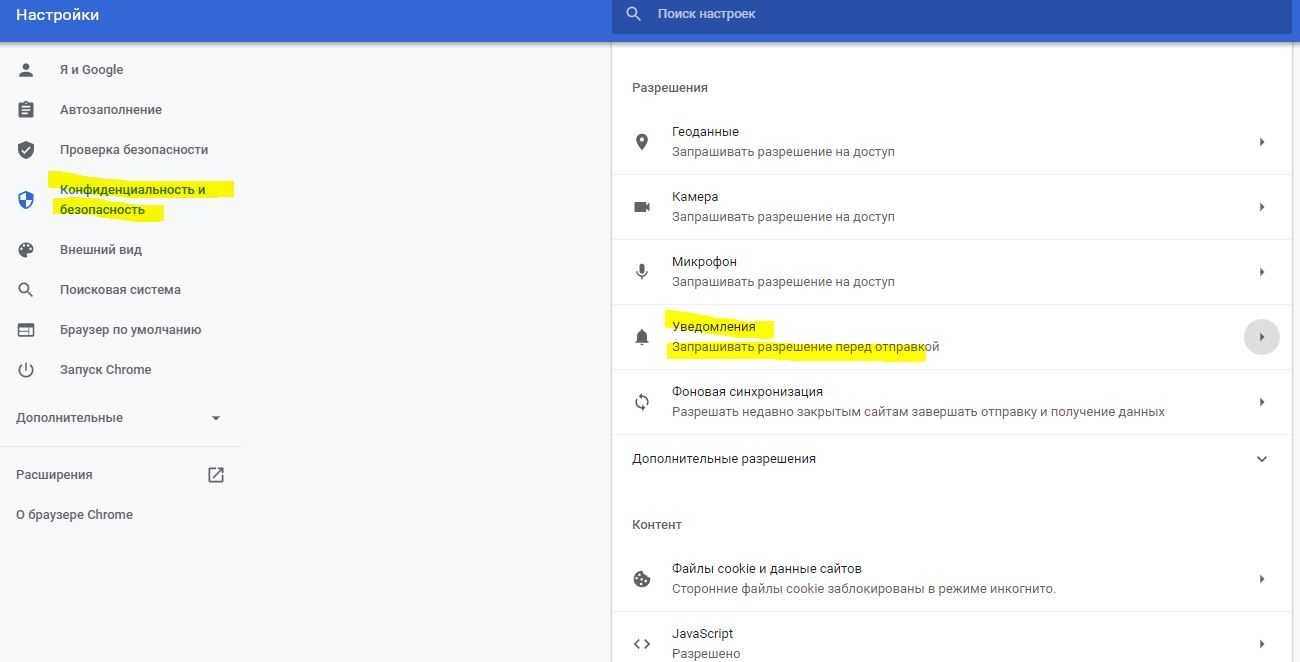The width and height of the screenshot is (1300, 662).
Task: Open Браузер по умолчанию section
Action: click(130, 330)
